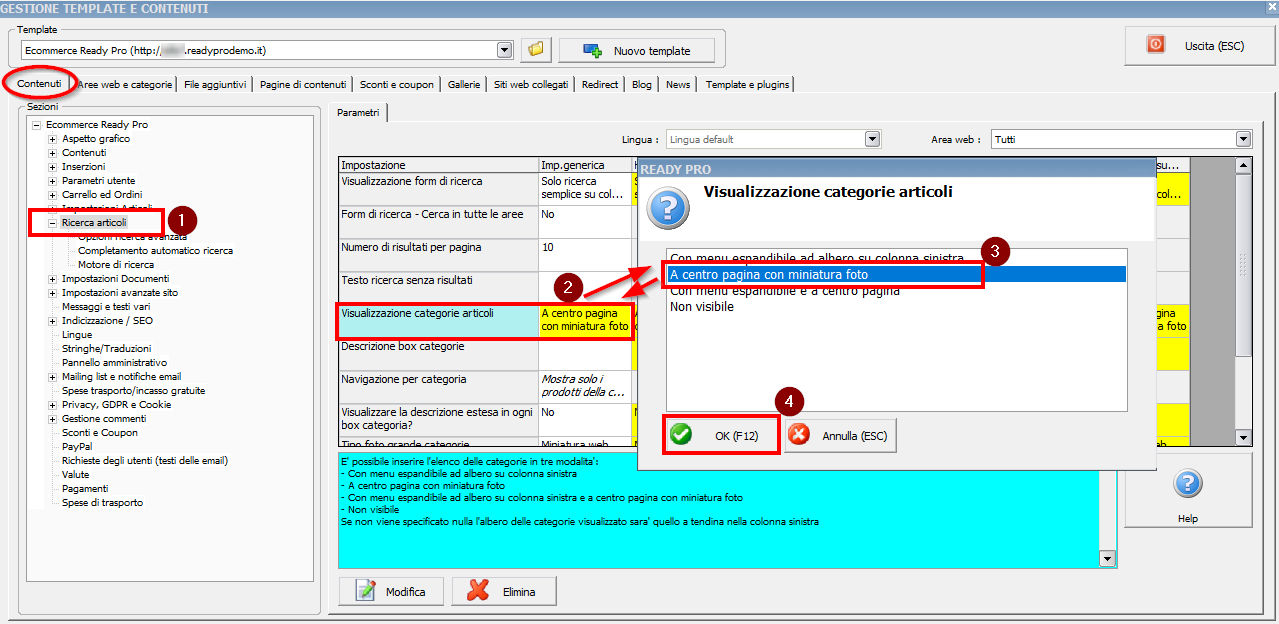Image resolution: width=1279 pixels, height=624 pixels.
Task: Select Pagamenti in the Sezioni tree
Action: tap(85, 489)
